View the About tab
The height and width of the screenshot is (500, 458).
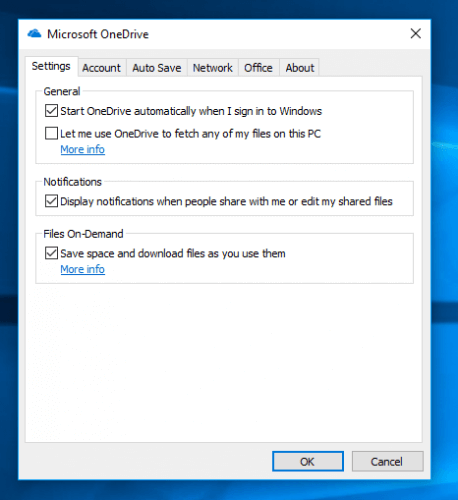(300, 68)
